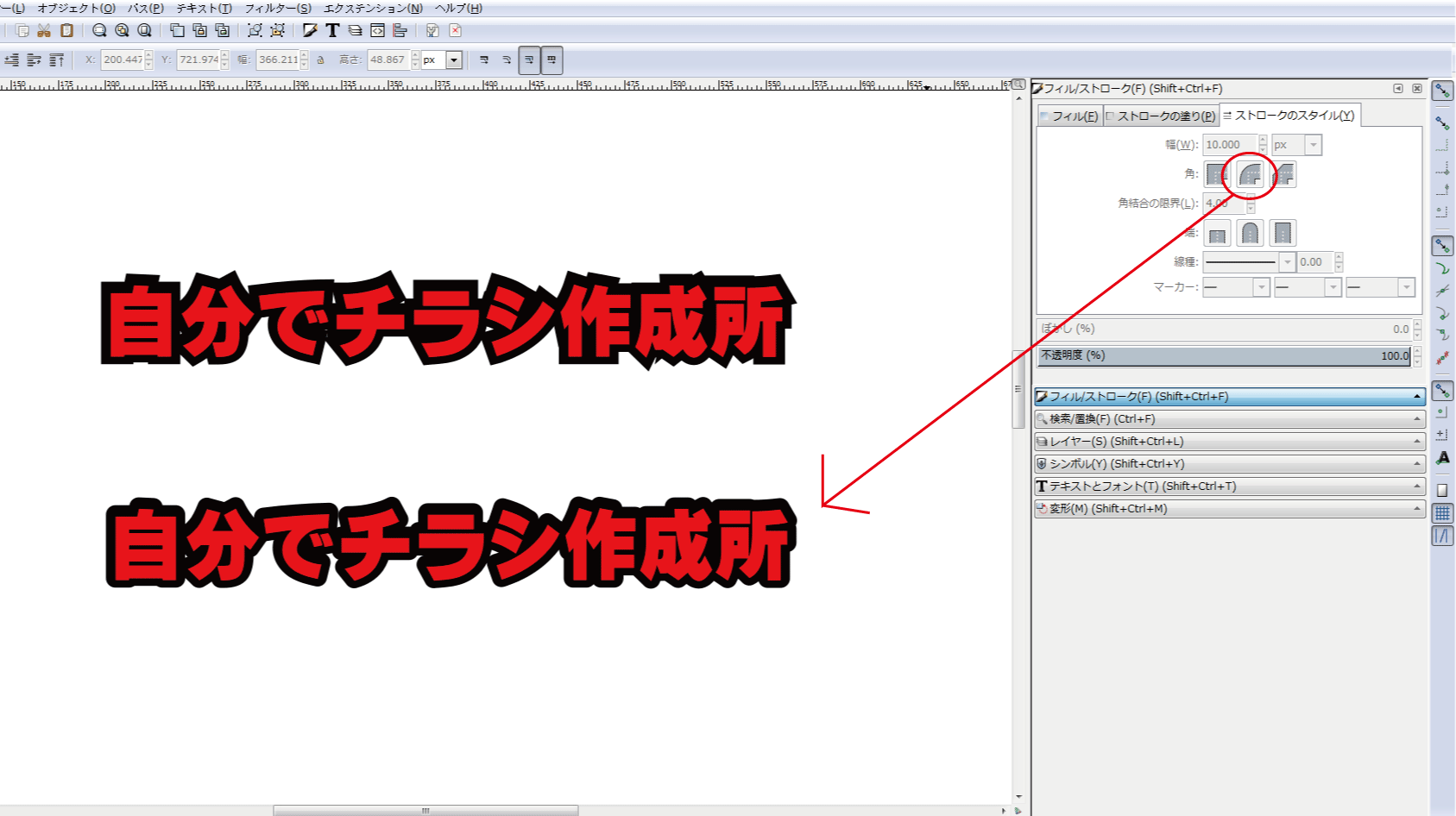Click the Copy icon in toolbar
This screenshot has height=816, width=1456.
point(22,30)
